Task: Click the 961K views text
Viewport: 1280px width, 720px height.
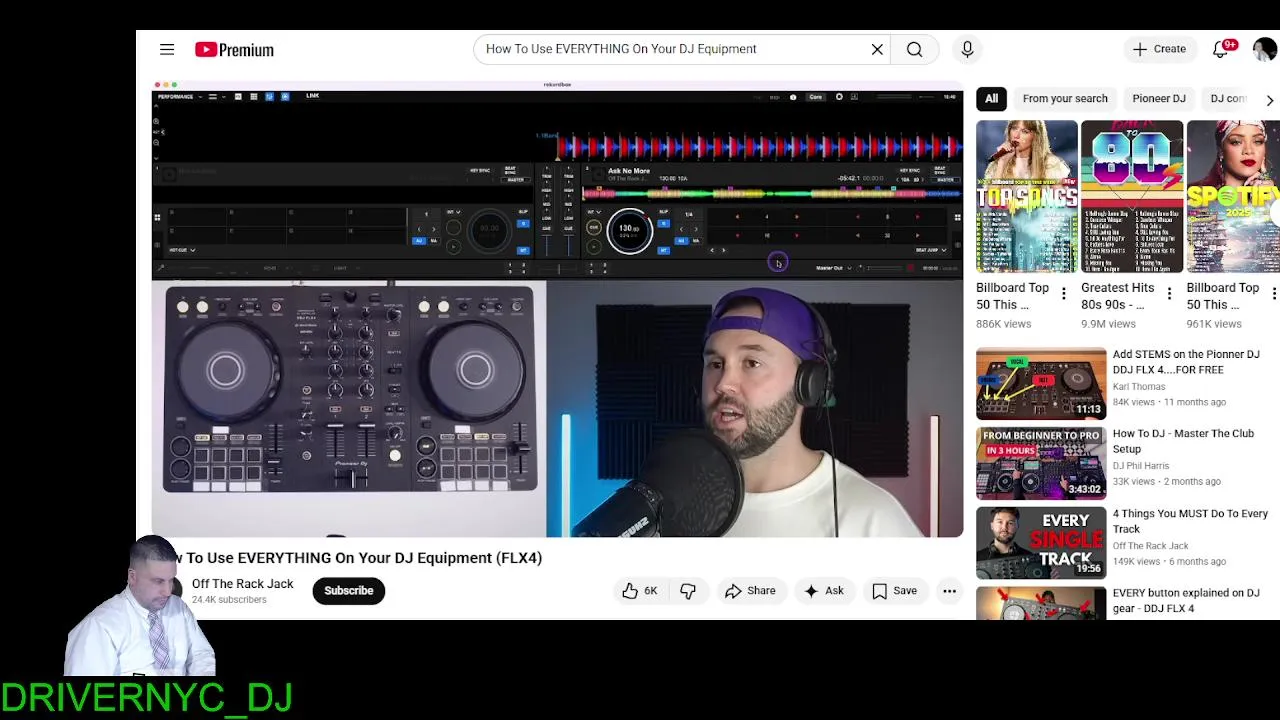Action: pyautogui.click(x=1213, y=324)
